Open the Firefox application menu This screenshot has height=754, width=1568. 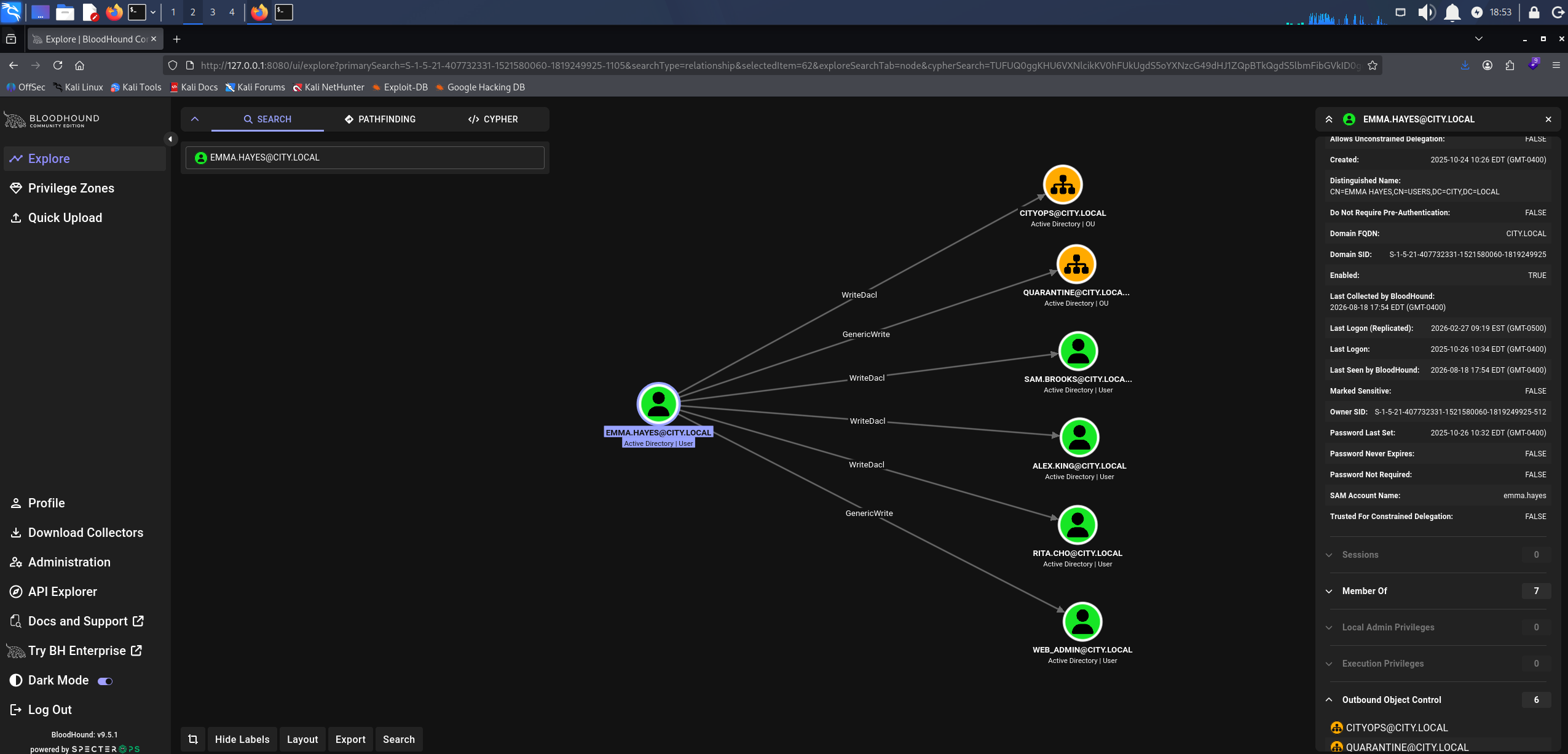pos(1556,65)
